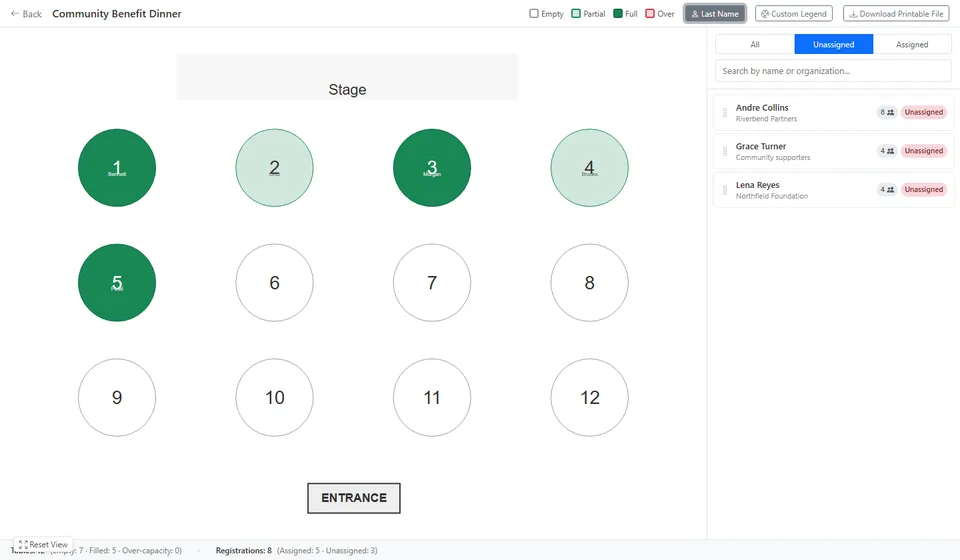Select full table 3
Viewport: 960px width, 560px height.
pyautogui.click(x=432, y=168)
